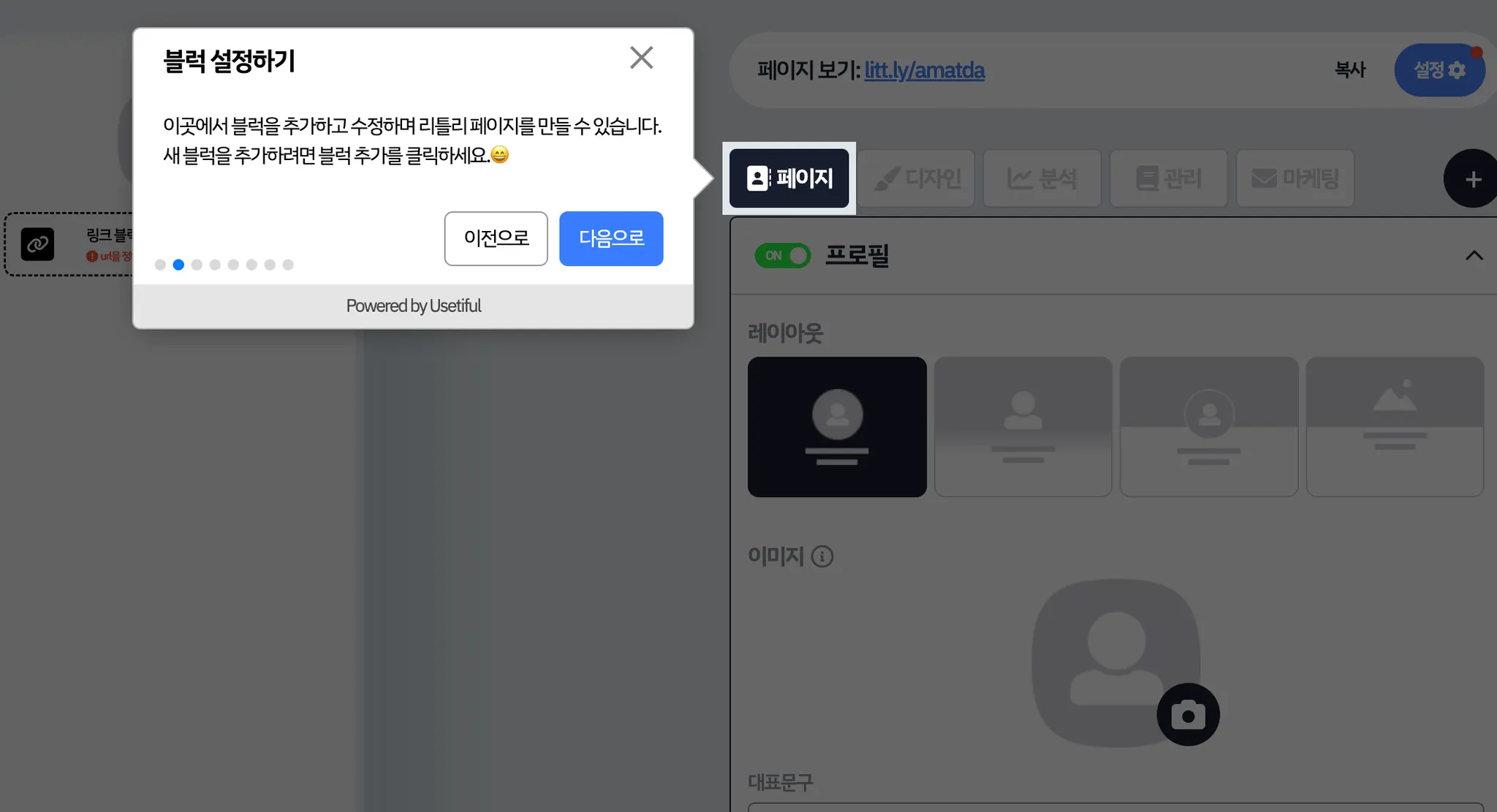
Task: Open the 마케팅 envelope tab
Action: [1295, 178]
